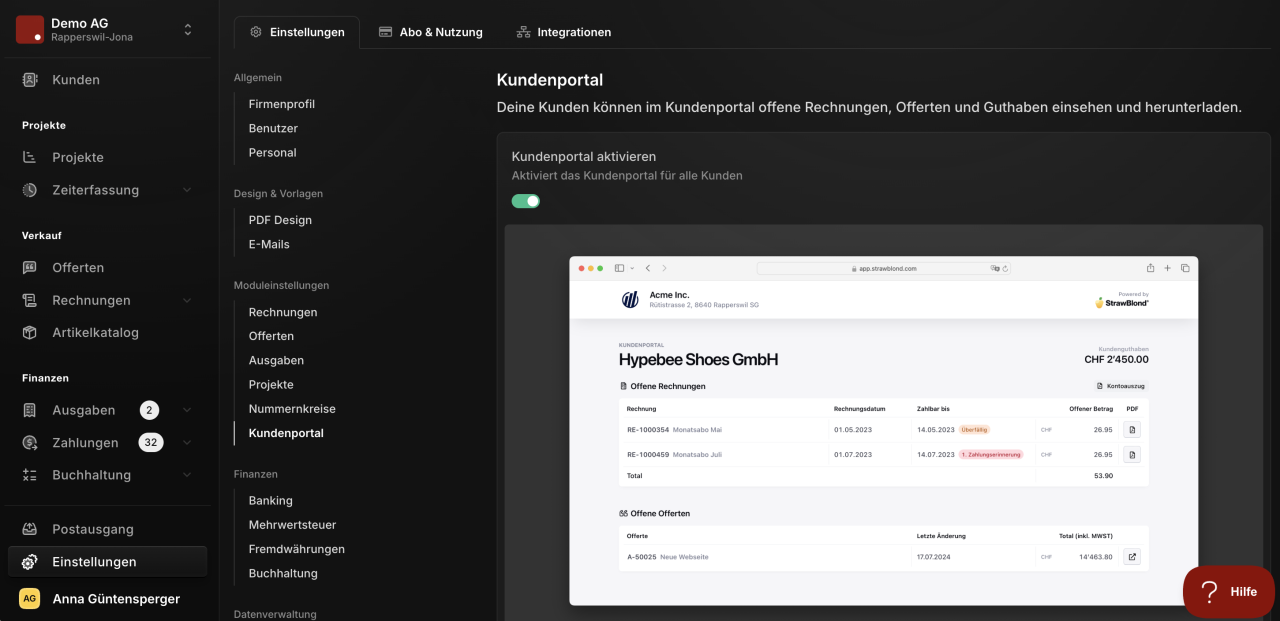Select the Offerten sidebar icon
Screen dimensions: 1280x621
click(30, 268)
